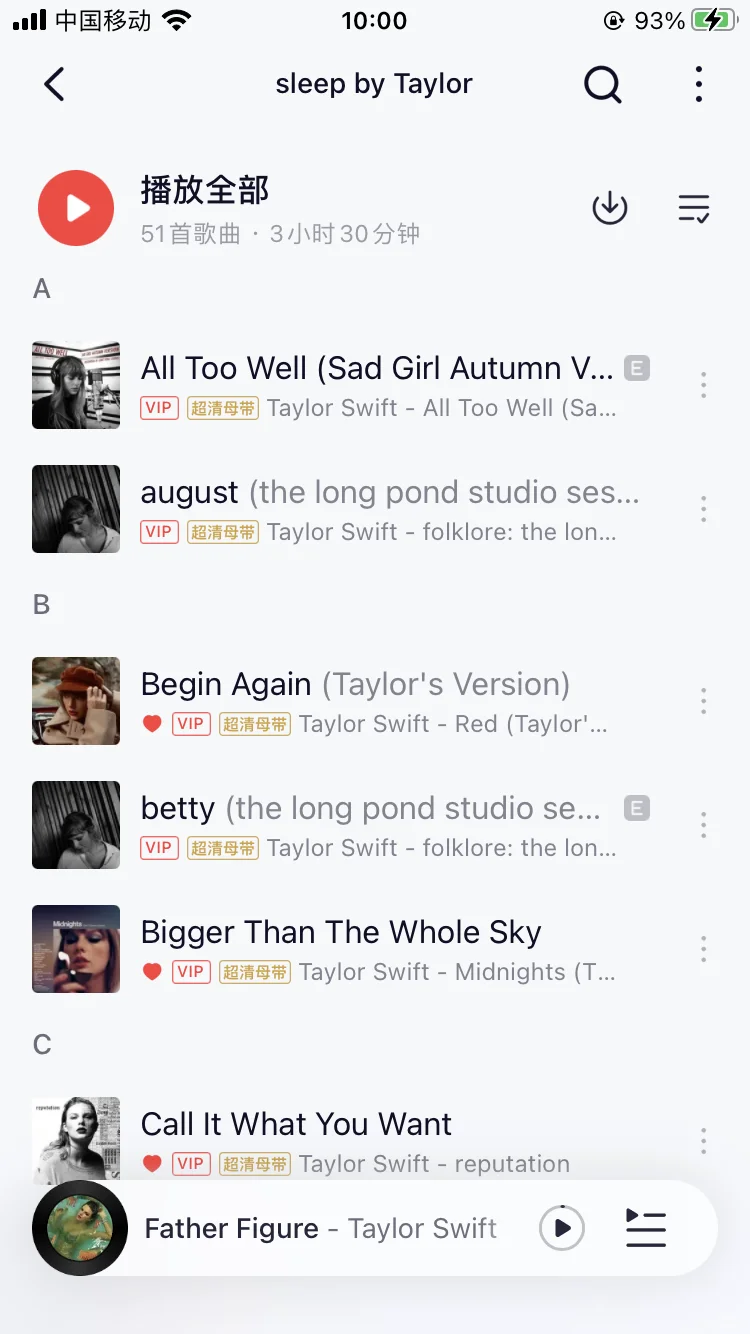Toggle the heart on Call It What You Want
Image resolution: width=750 pixels, height=1334 pixels.
click(152, 1163)
